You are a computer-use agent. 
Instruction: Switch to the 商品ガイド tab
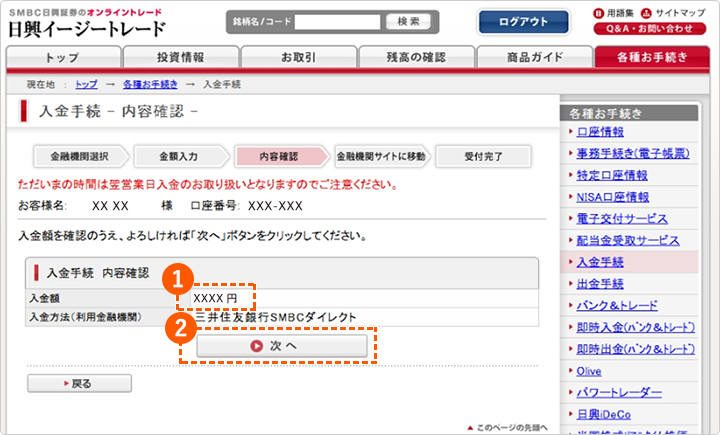tap(534, 57)
